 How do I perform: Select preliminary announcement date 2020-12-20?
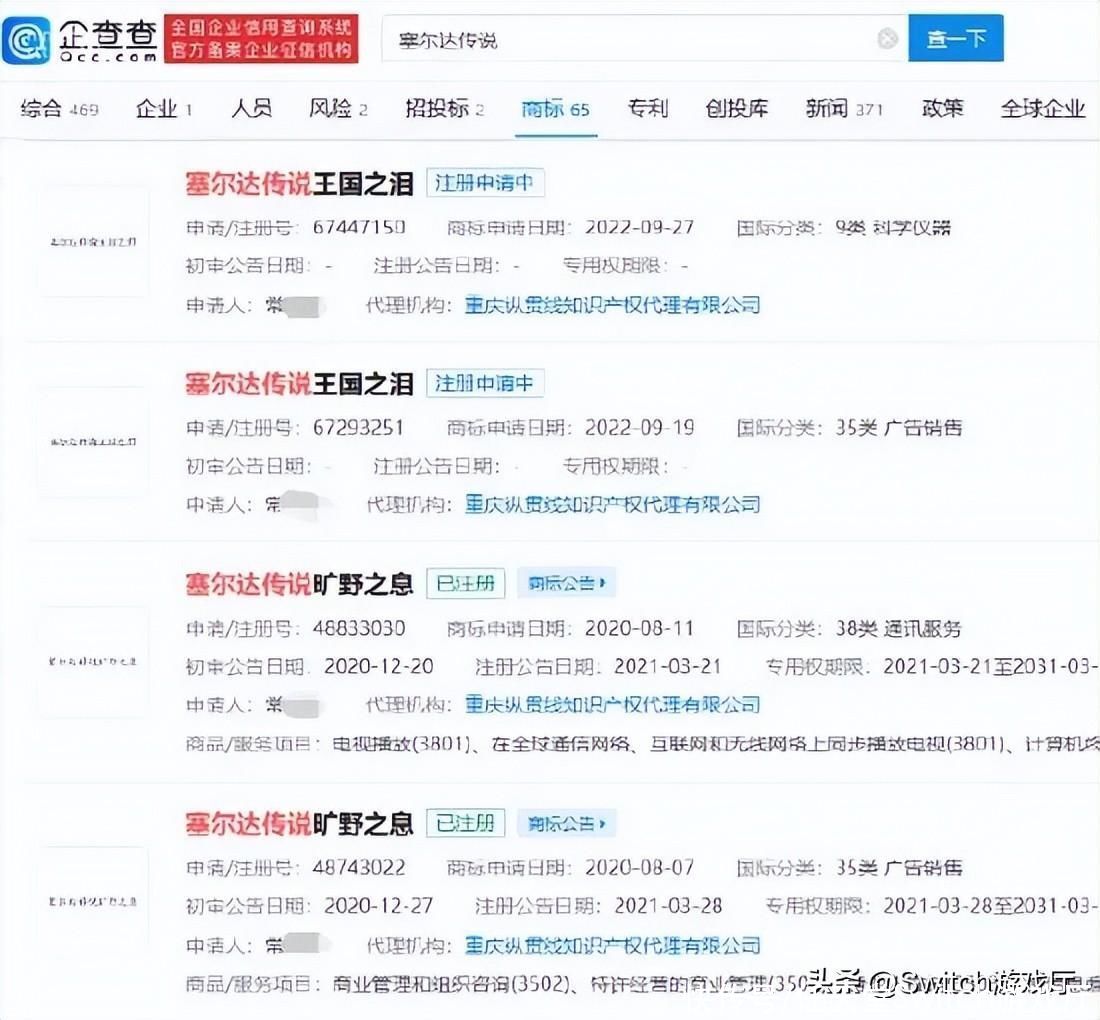[x=379, y=666]
